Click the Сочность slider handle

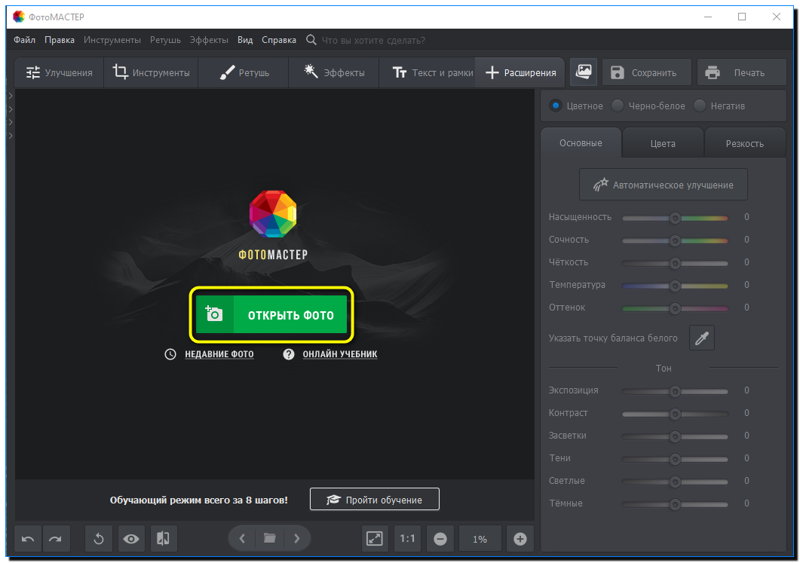click(x=675, y=240)
